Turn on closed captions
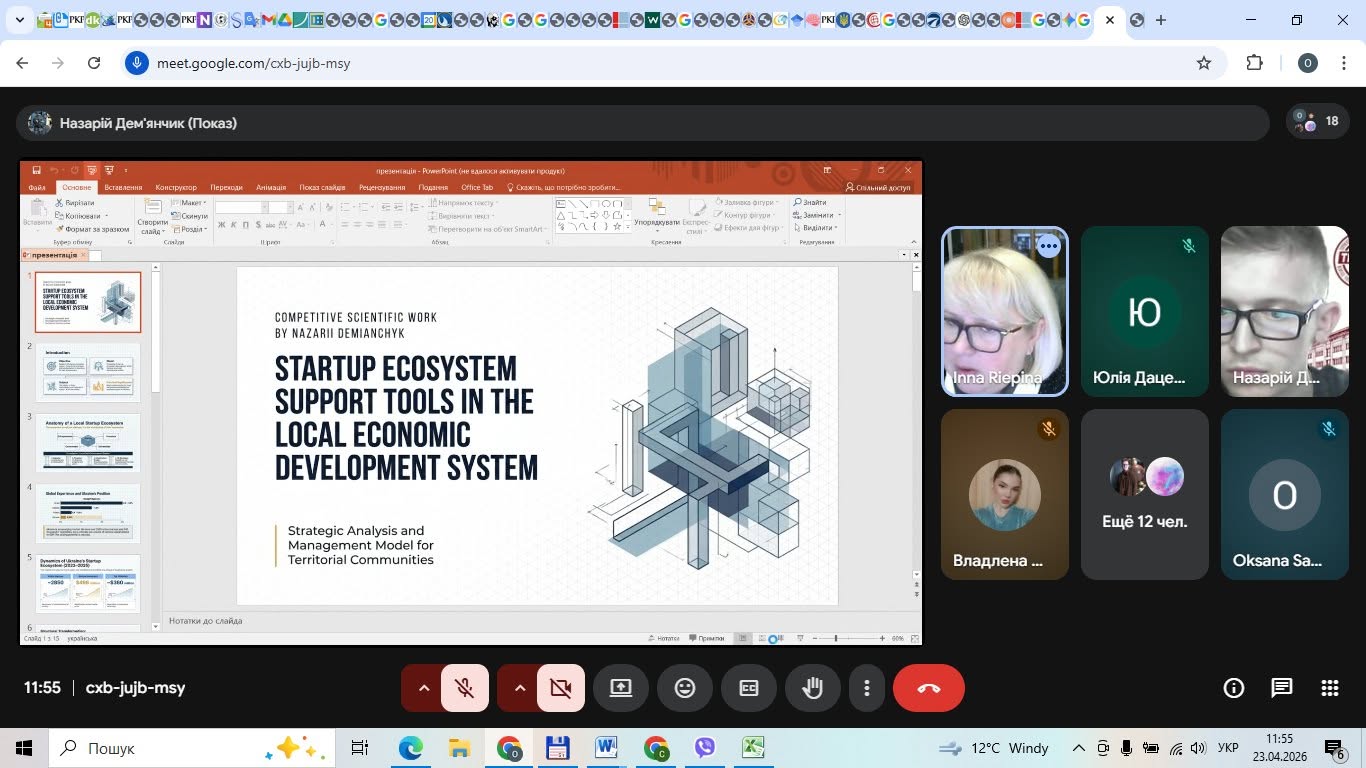This screenshot has height=768, width=1366. tap(749, 688)
